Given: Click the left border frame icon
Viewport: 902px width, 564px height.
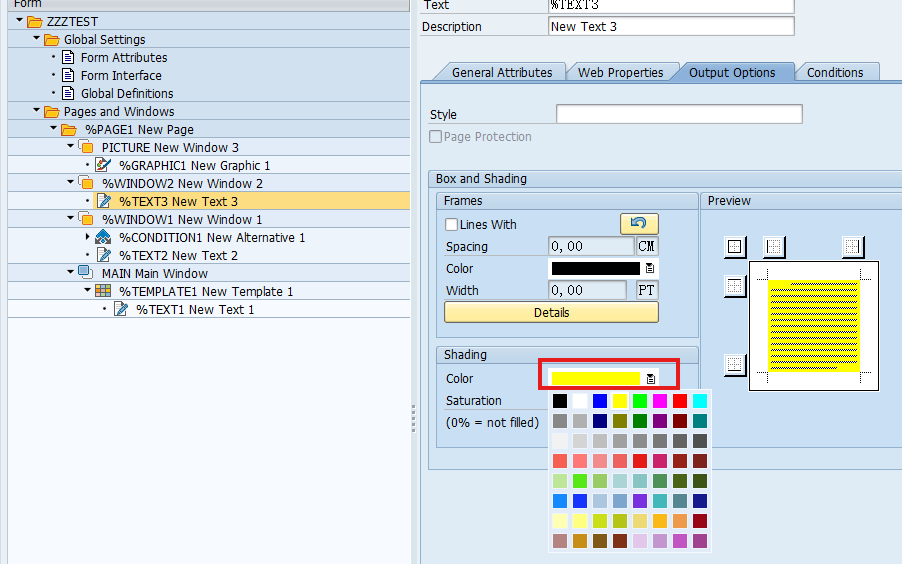Looking at the screenshot, I should pos(774,247).
